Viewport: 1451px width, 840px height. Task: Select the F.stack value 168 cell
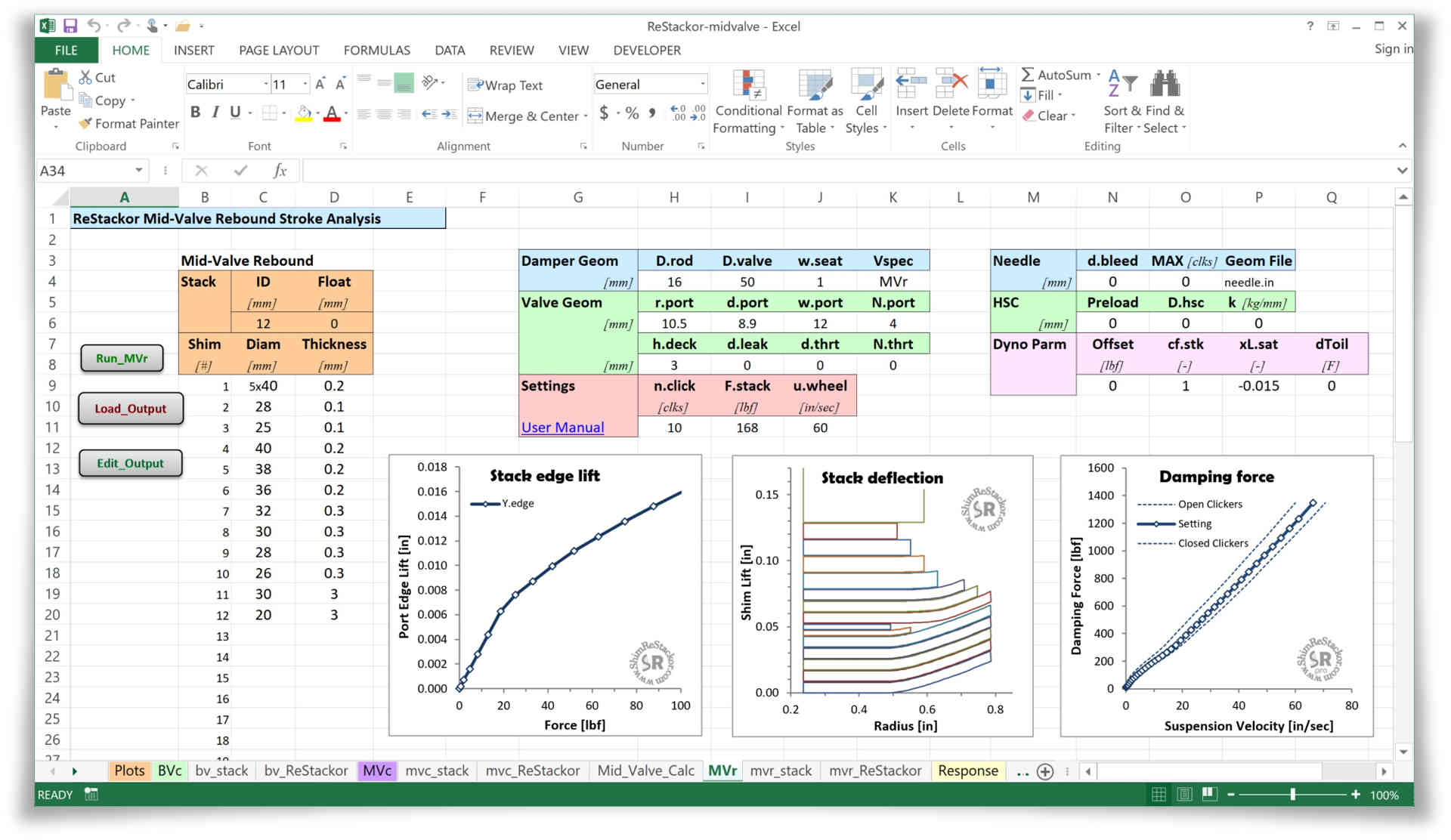tap(747, 428)
